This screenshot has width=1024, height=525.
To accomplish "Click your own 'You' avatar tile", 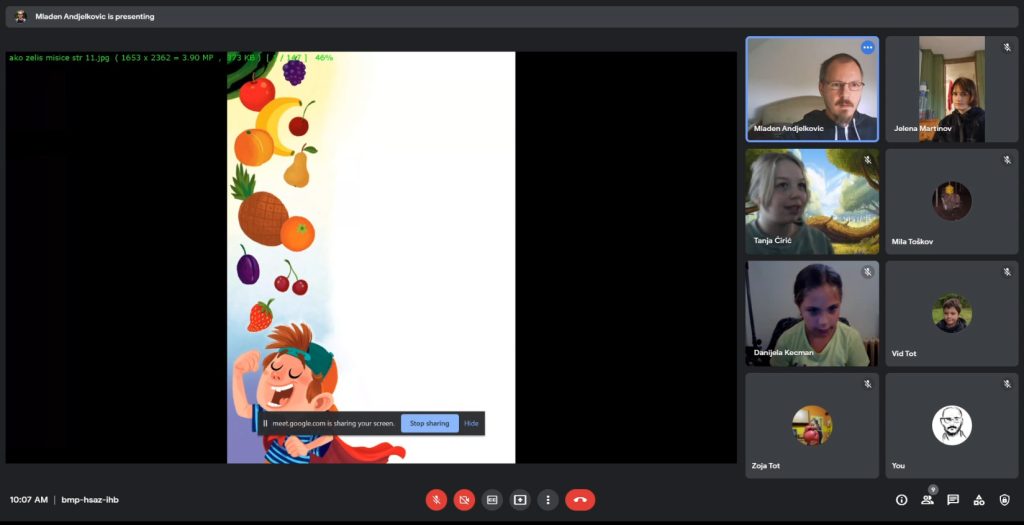I will click(x=952, y=426).
